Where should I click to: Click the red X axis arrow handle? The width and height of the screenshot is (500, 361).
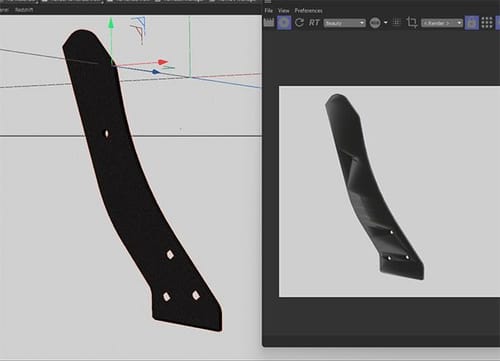pos(163,62)
